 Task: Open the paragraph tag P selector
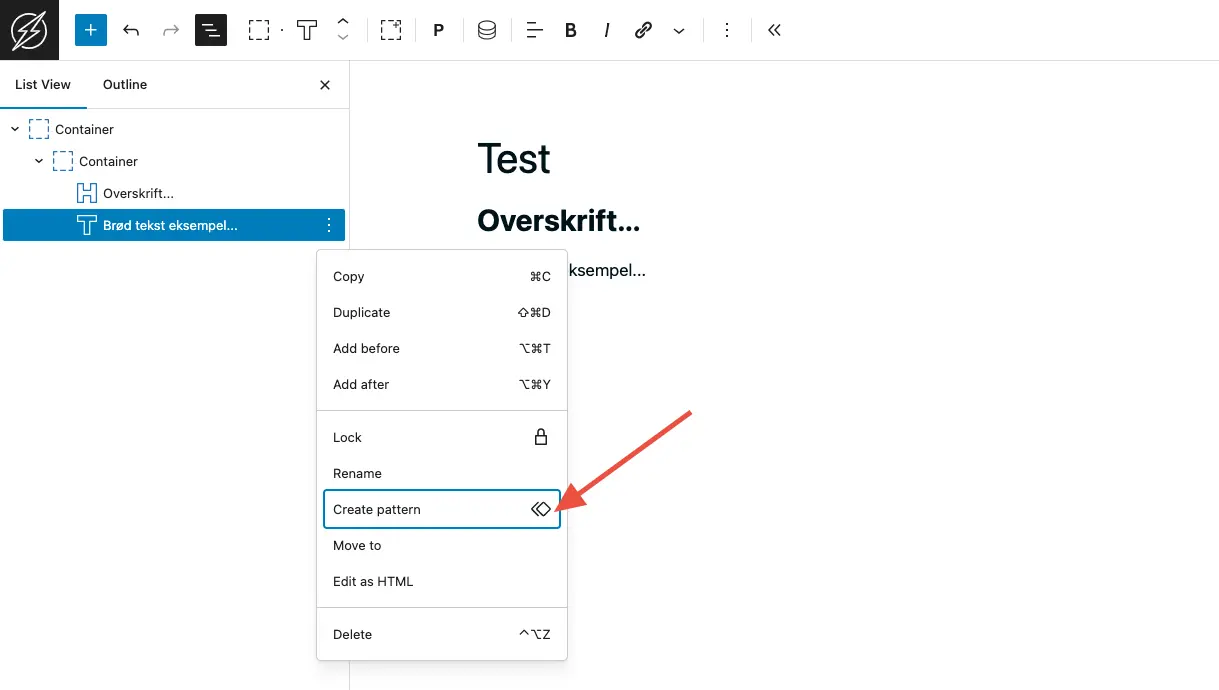[x=438, y=30]
